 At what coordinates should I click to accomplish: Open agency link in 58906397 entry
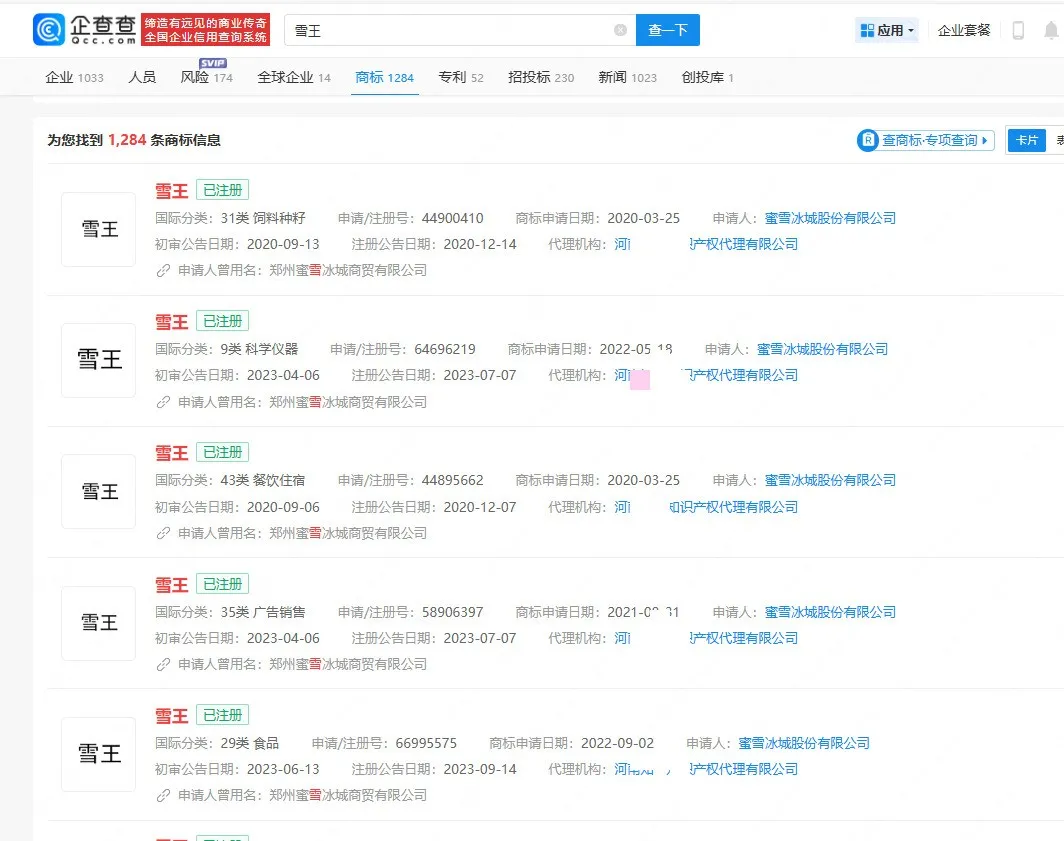[x=706, y=638]
